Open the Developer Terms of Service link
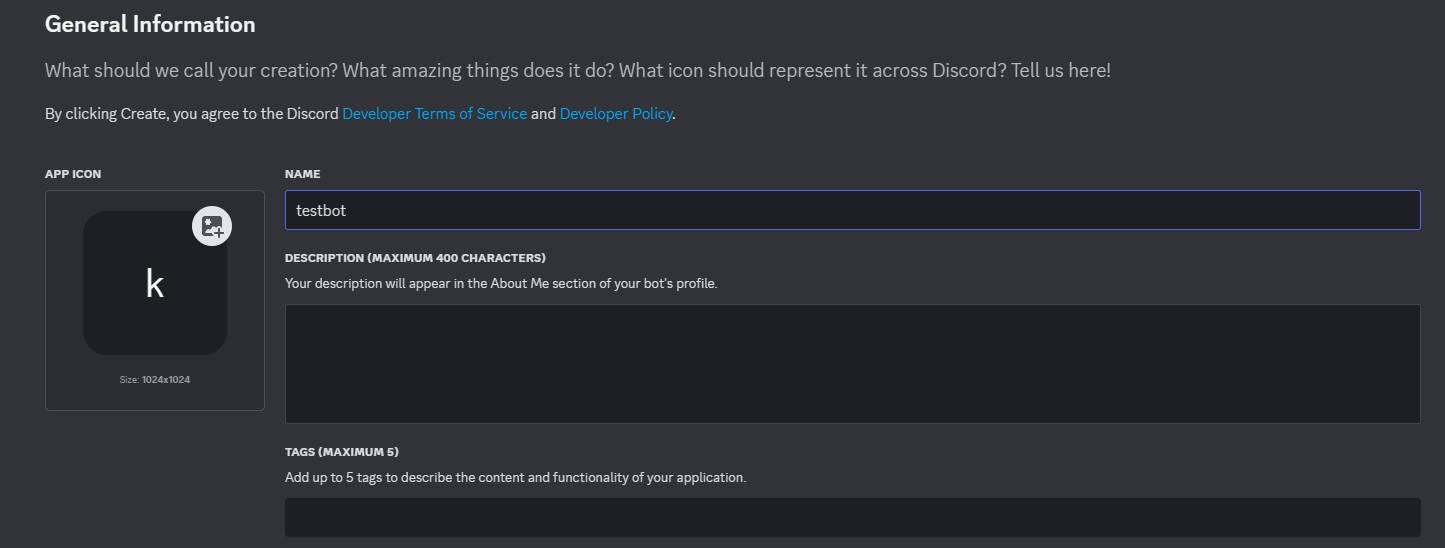This screenshot has width=1445, height=548. (x=434, y=114)
